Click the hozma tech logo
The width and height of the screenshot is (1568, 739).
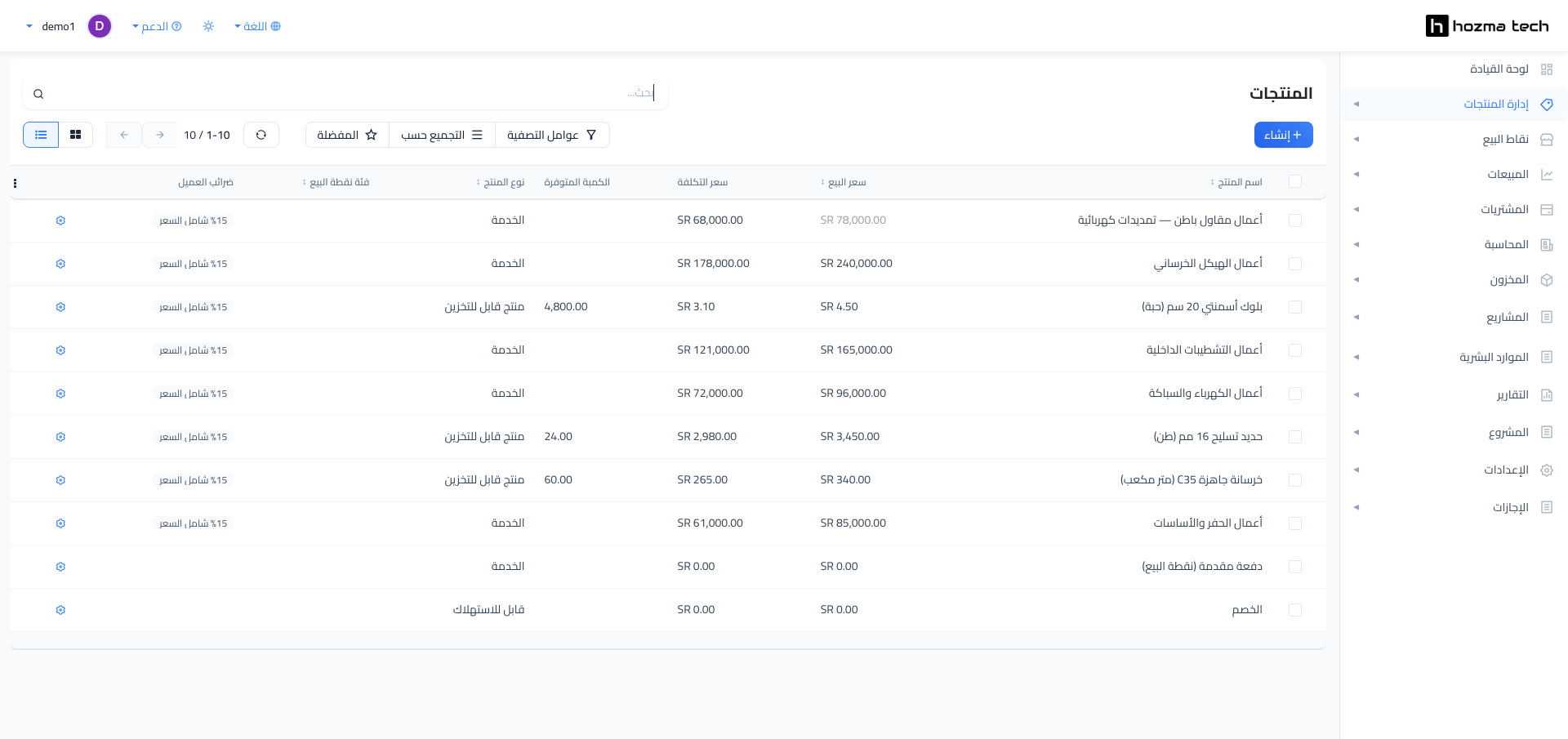coord(1487,26)
